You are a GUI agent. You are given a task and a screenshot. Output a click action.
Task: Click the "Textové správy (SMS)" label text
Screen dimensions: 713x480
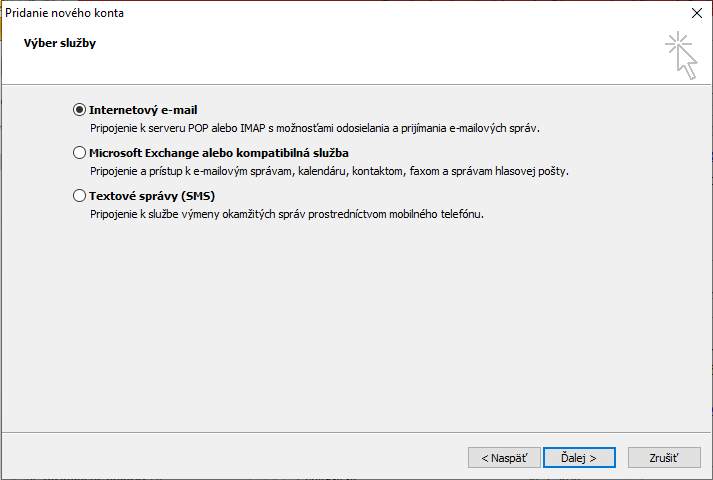click(x=152, y=196)
